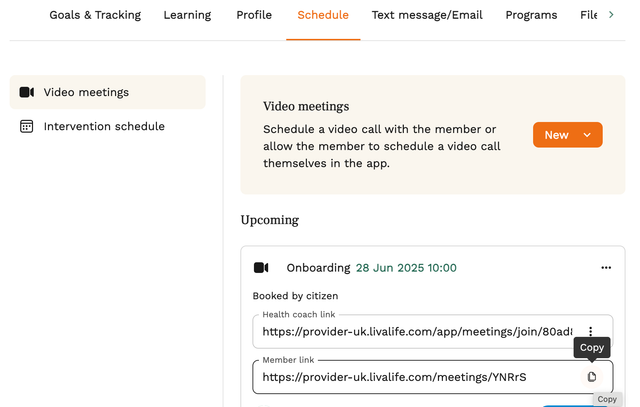Viewport: 640px width, 407px height.
Task: Click the camera icon beside Video meetings
Action: (x=27, y=93)
